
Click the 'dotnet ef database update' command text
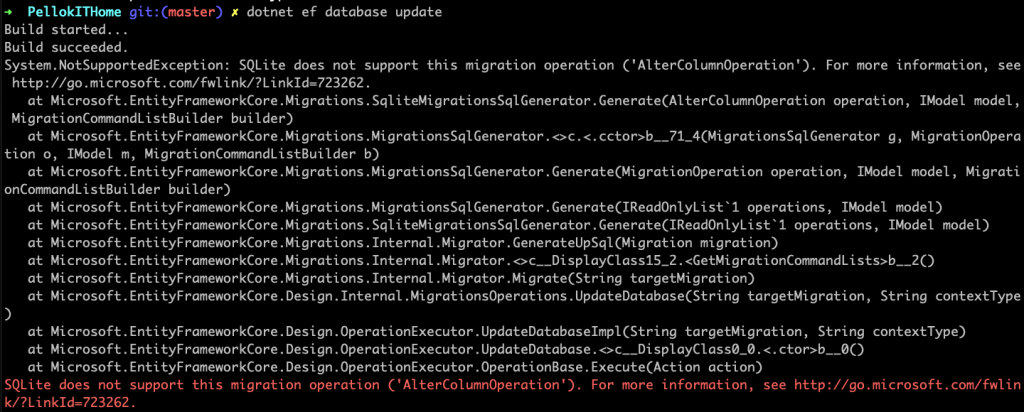(344, 12)
